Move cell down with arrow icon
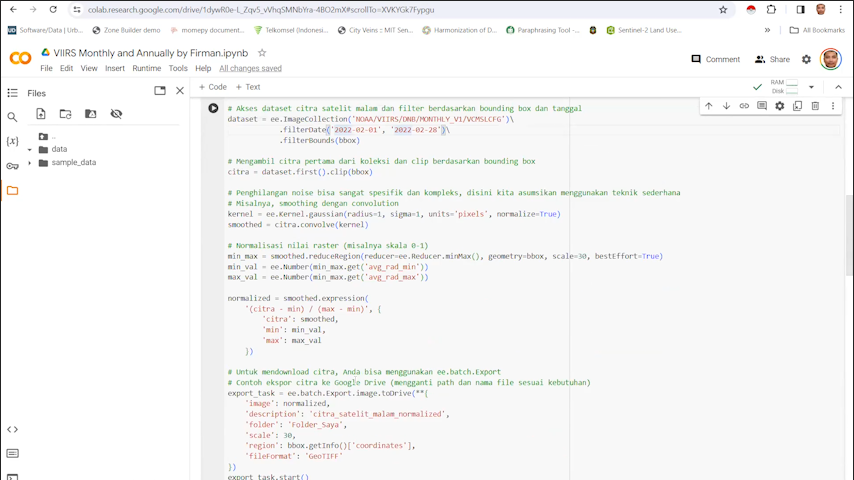Image resolution: width=854 pixels, height=480 pixels. tap(726, 106)
